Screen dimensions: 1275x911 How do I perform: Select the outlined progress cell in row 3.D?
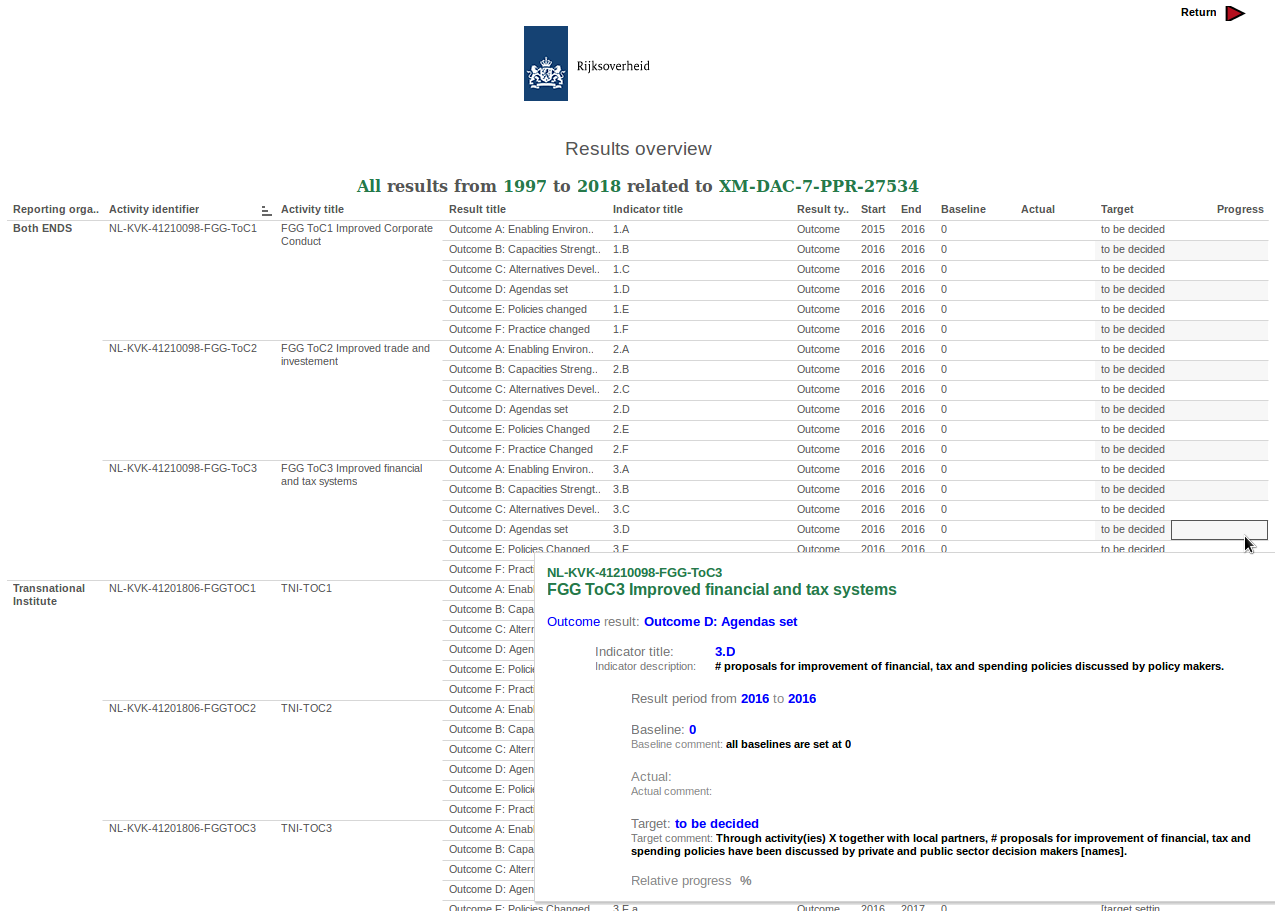click(1218, 530)
